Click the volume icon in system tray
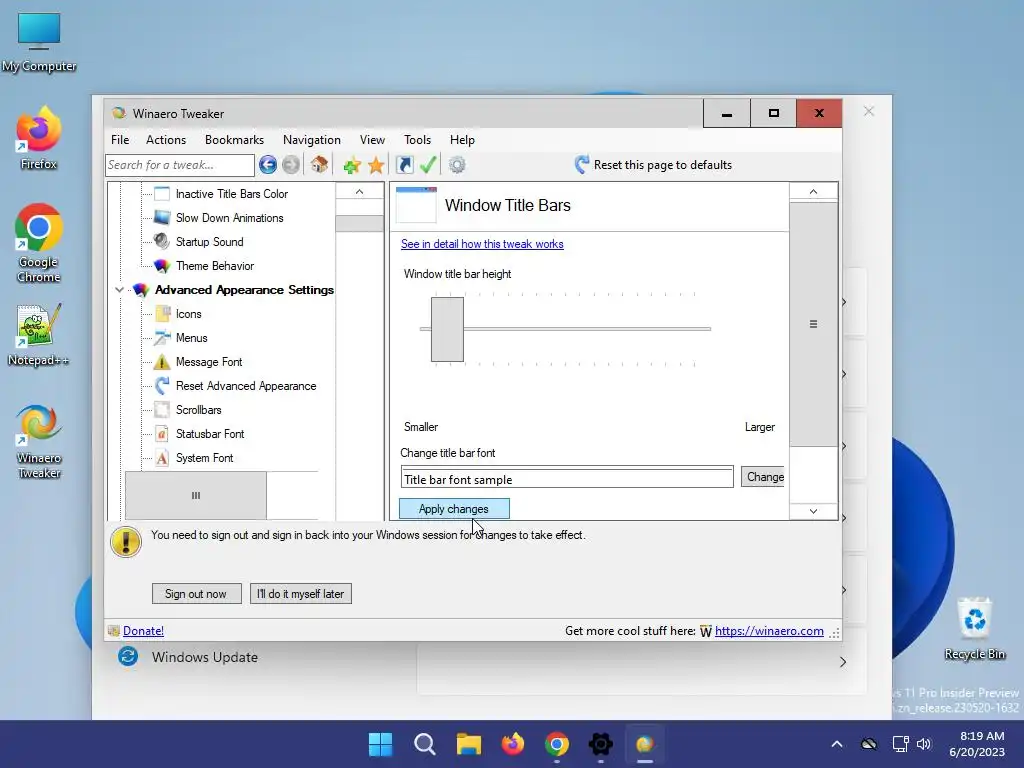The width and height of the screenshot is (1024, 768). [x=923, y=744]
